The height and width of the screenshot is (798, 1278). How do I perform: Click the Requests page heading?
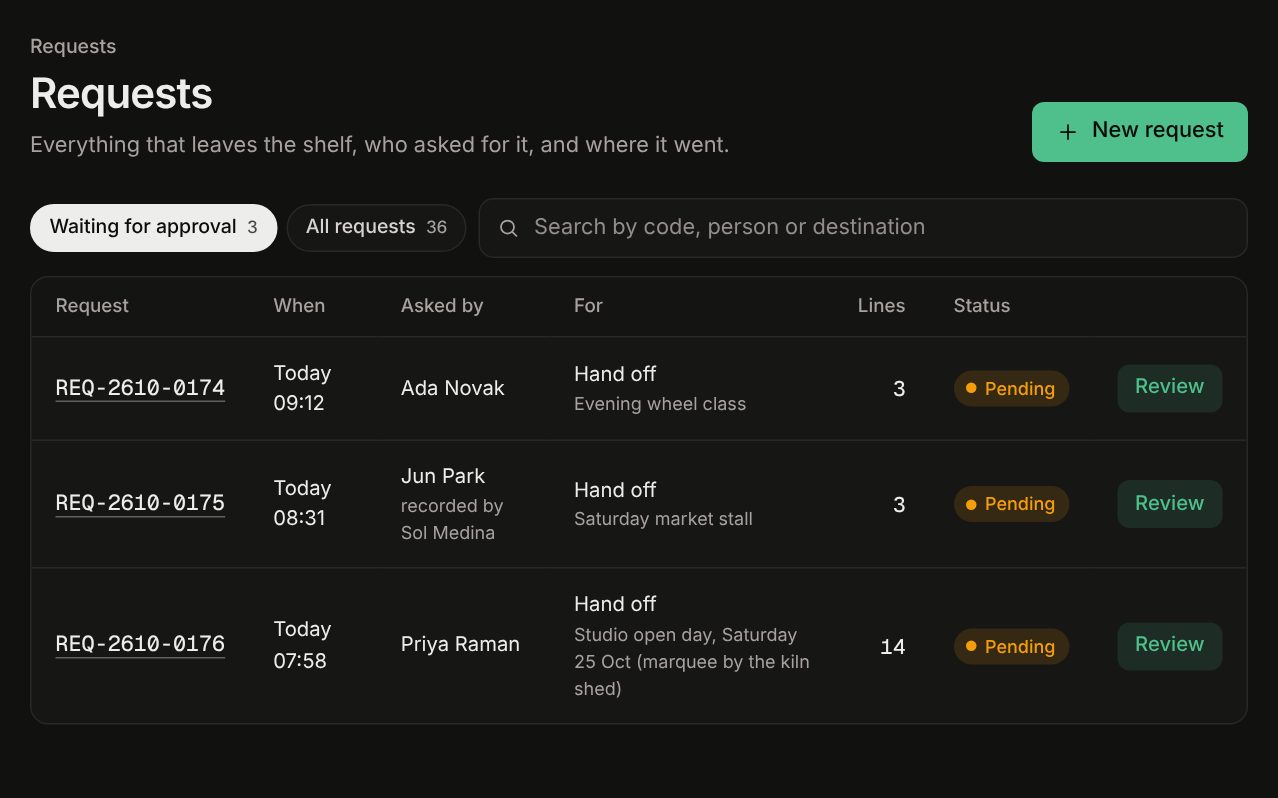(x=121, y=93)
